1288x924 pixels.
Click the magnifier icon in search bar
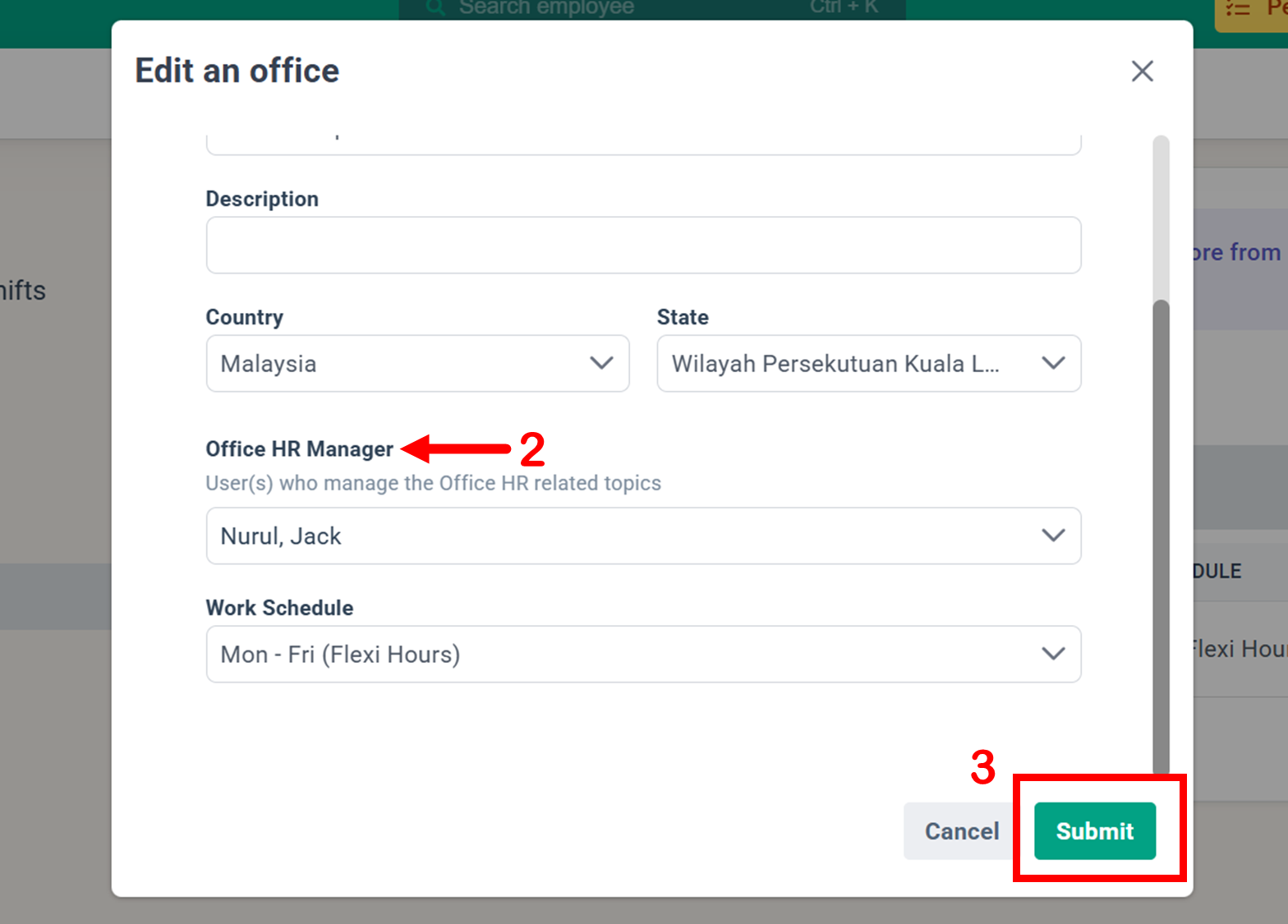coord(435,8)
